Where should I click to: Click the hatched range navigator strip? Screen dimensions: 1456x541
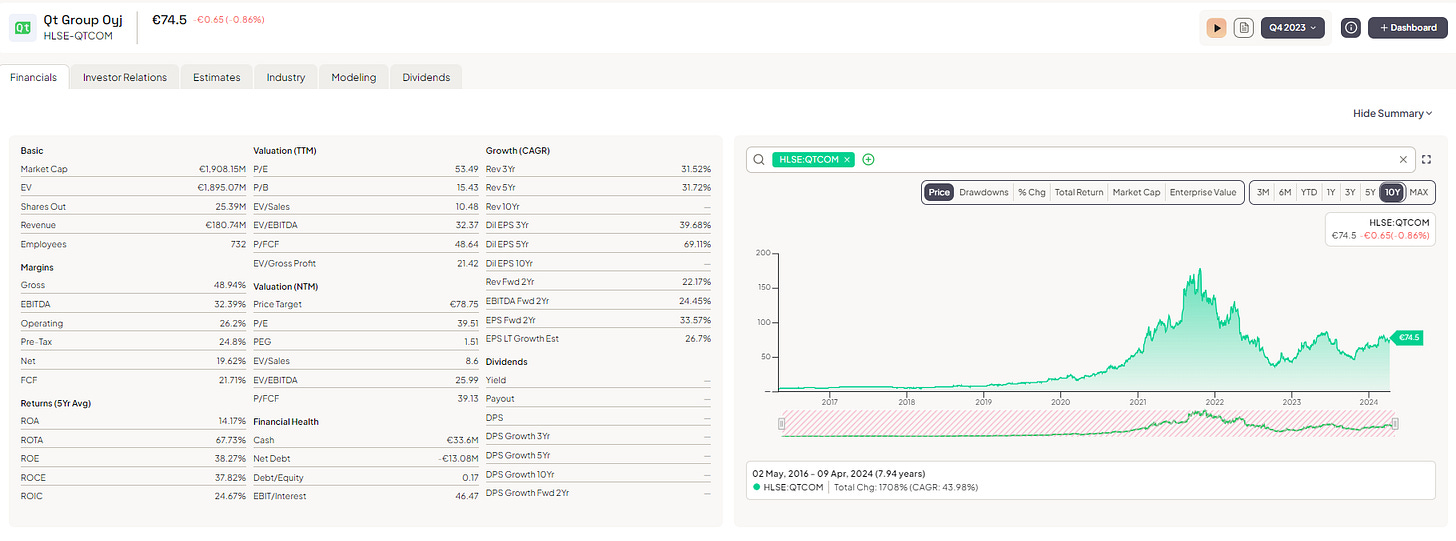point(1088,424)
